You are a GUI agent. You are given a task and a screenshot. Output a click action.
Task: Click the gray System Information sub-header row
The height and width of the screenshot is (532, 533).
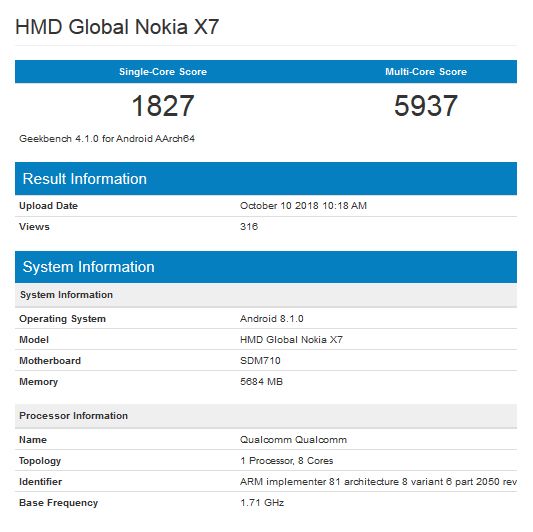(266, 295)
